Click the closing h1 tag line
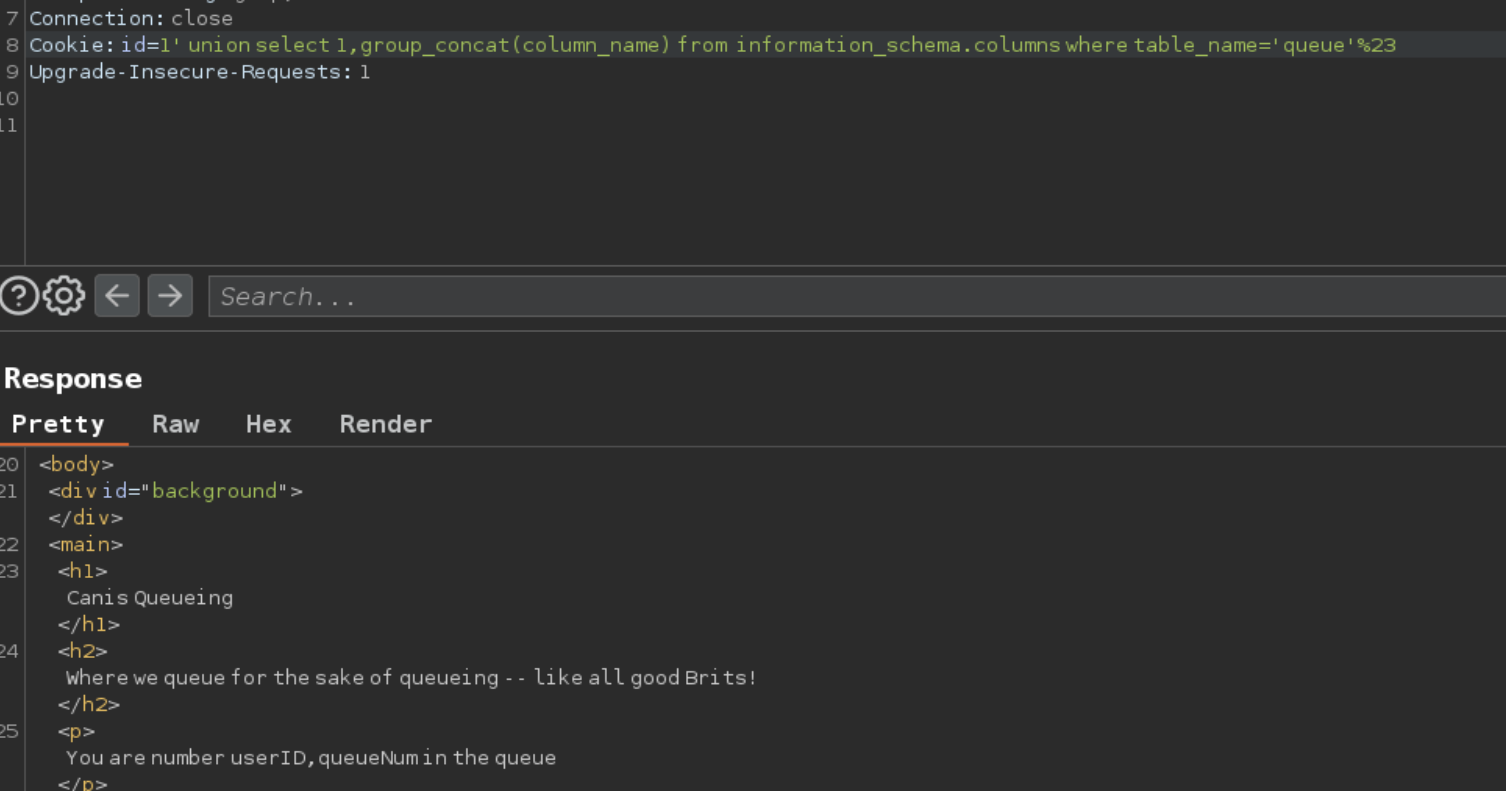This screenshot has width=1506, height=791. point(88,625)
